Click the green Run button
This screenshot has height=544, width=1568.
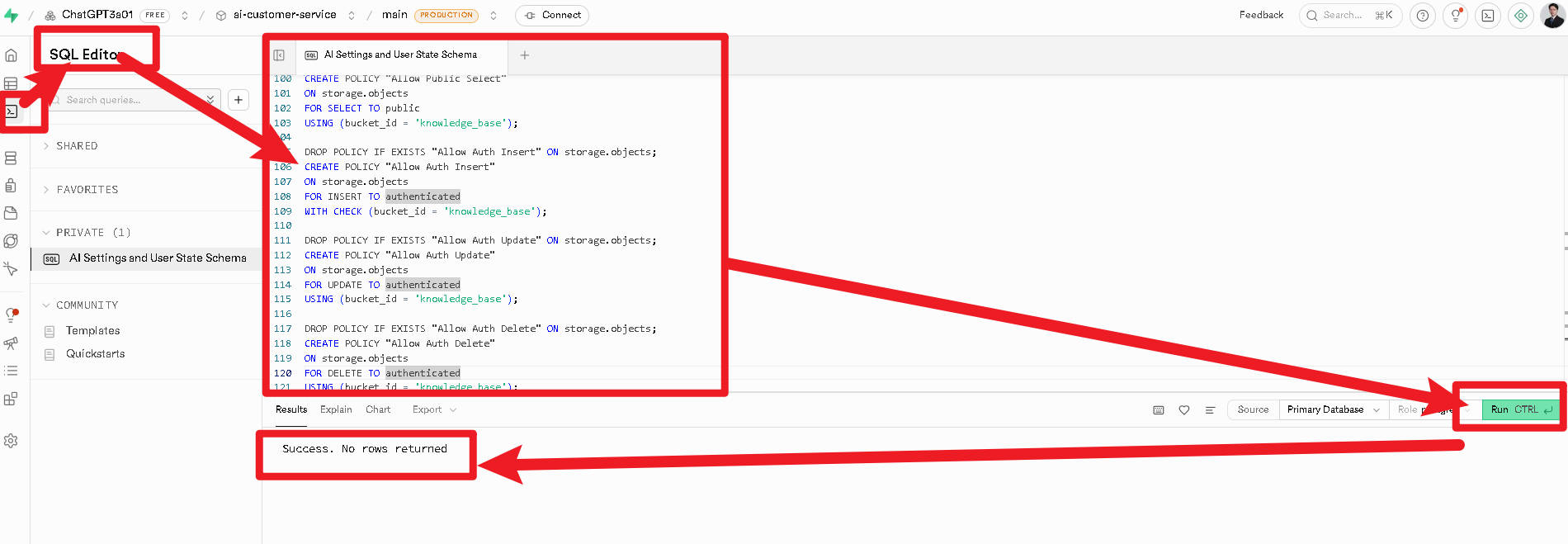coord(1520,409)
